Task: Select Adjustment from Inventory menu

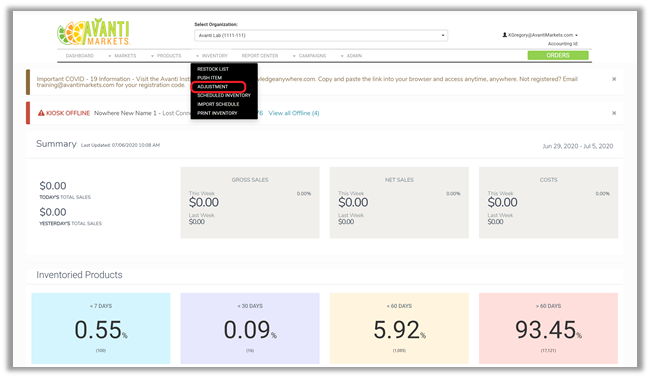Action: click(x=213, y=87)
